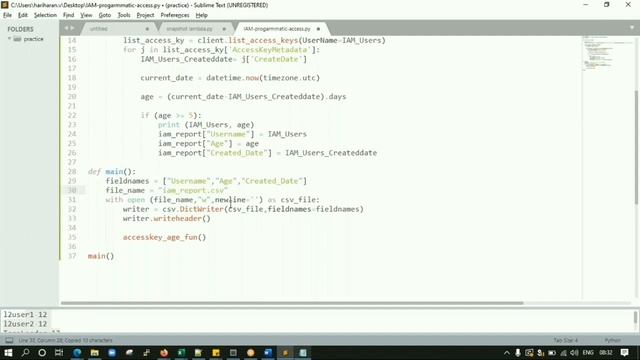This screenshot has width=640, height=360.
Task: Open the volume tray icon
Action: 574,353
